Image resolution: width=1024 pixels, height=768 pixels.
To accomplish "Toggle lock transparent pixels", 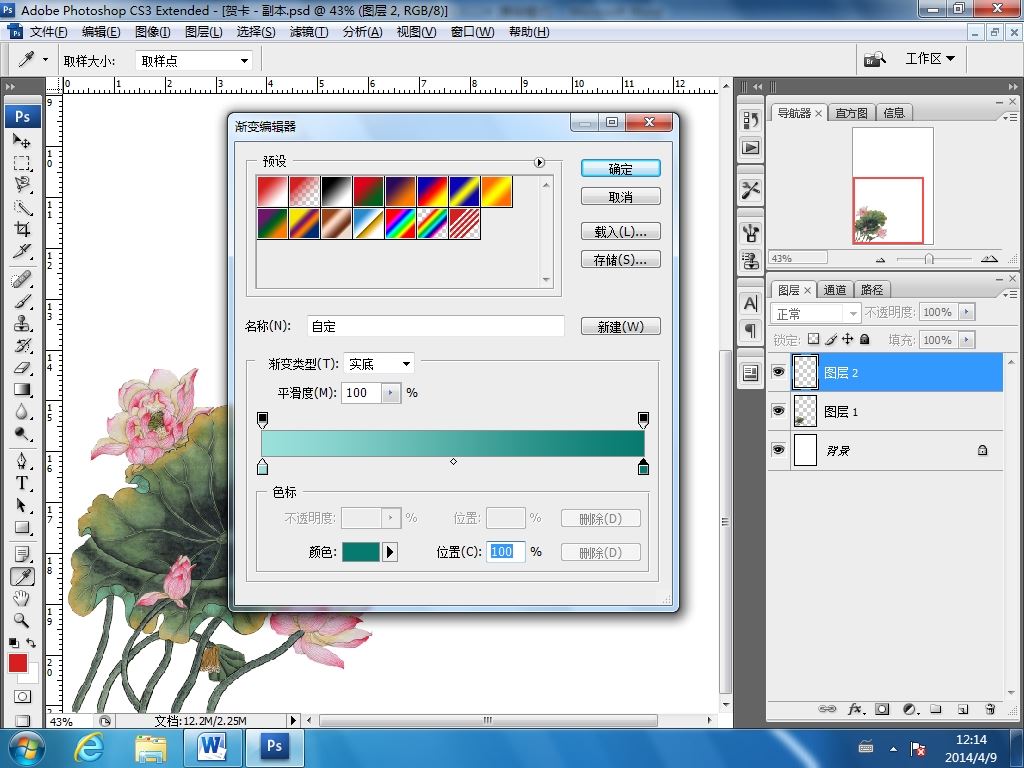I will click(x=813, y=339).
